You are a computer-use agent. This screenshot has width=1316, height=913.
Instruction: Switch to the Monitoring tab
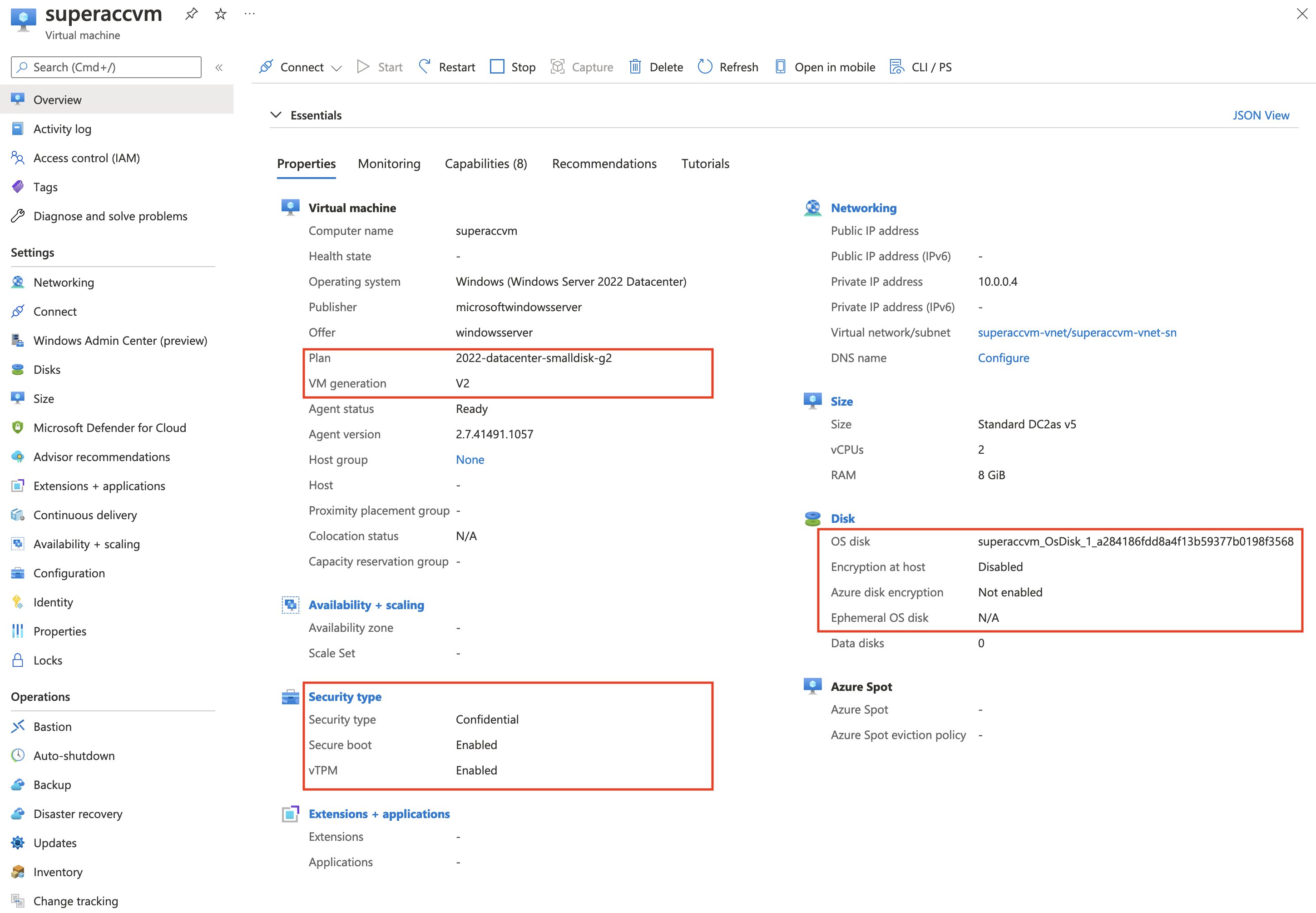(x=389, y=163)
